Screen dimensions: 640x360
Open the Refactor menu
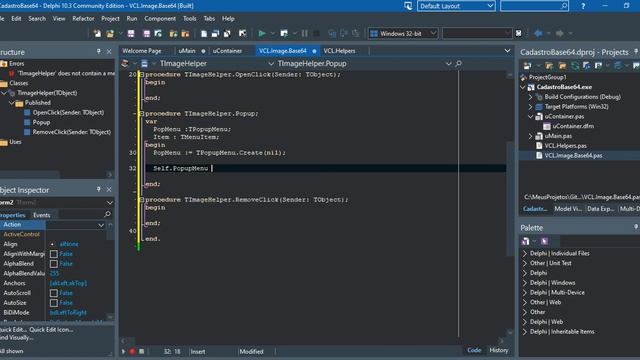pos(83,19)
